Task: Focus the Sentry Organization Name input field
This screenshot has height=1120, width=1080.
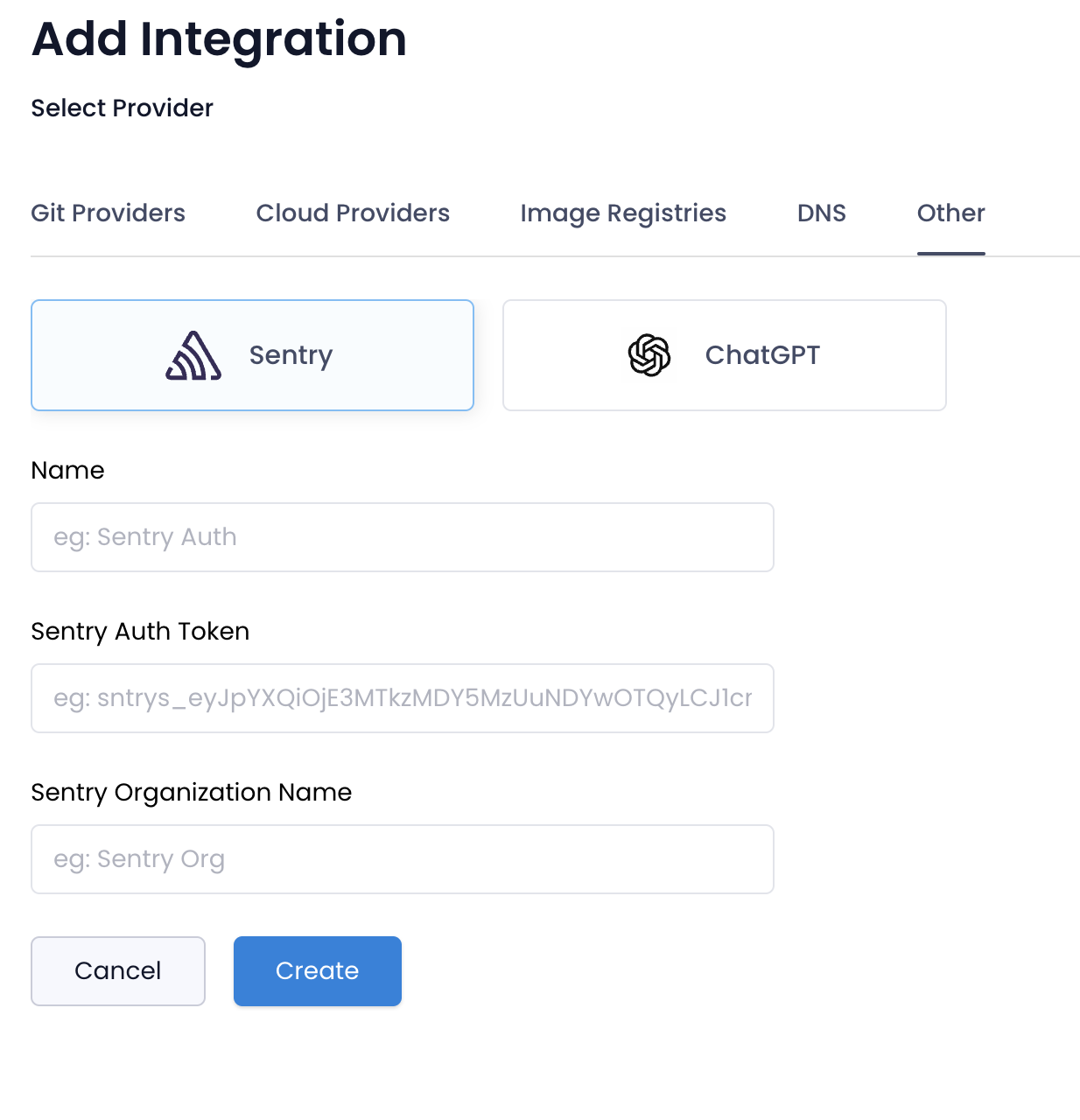Action: [403, 859]
